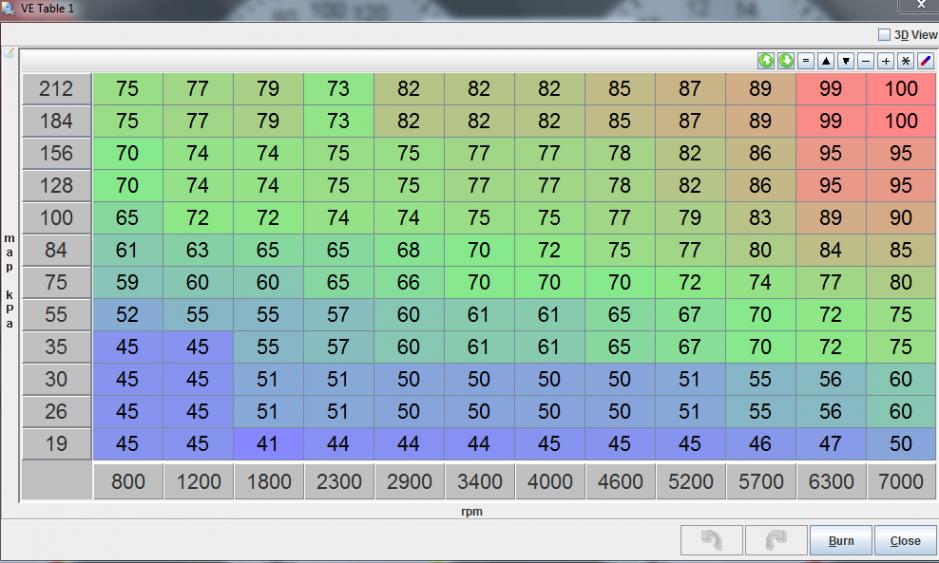Select cell 83 at 100 kPa, 5700 rpm

coord(761,218)
